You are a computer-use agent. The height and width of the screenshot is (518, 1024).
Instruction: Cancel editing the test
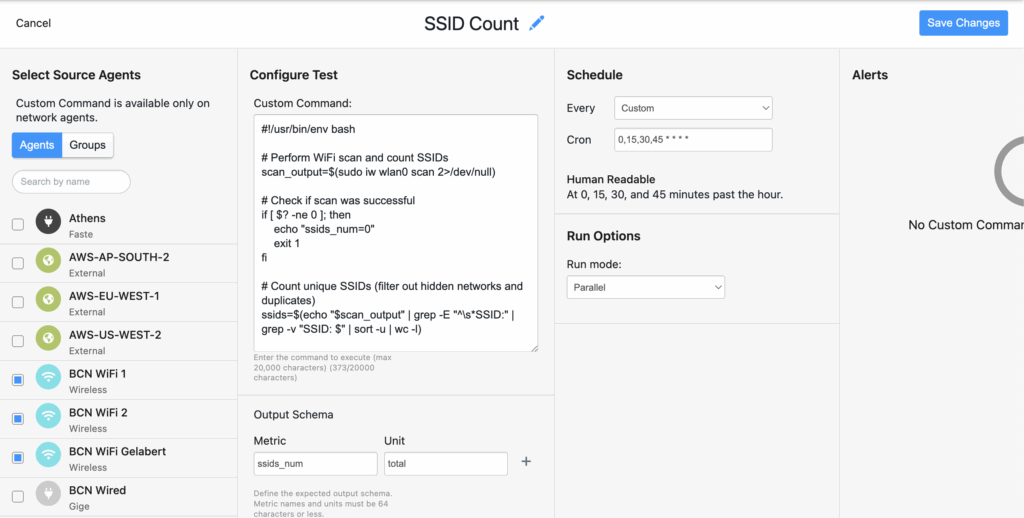pyautogui.click(x=33, y=23)
